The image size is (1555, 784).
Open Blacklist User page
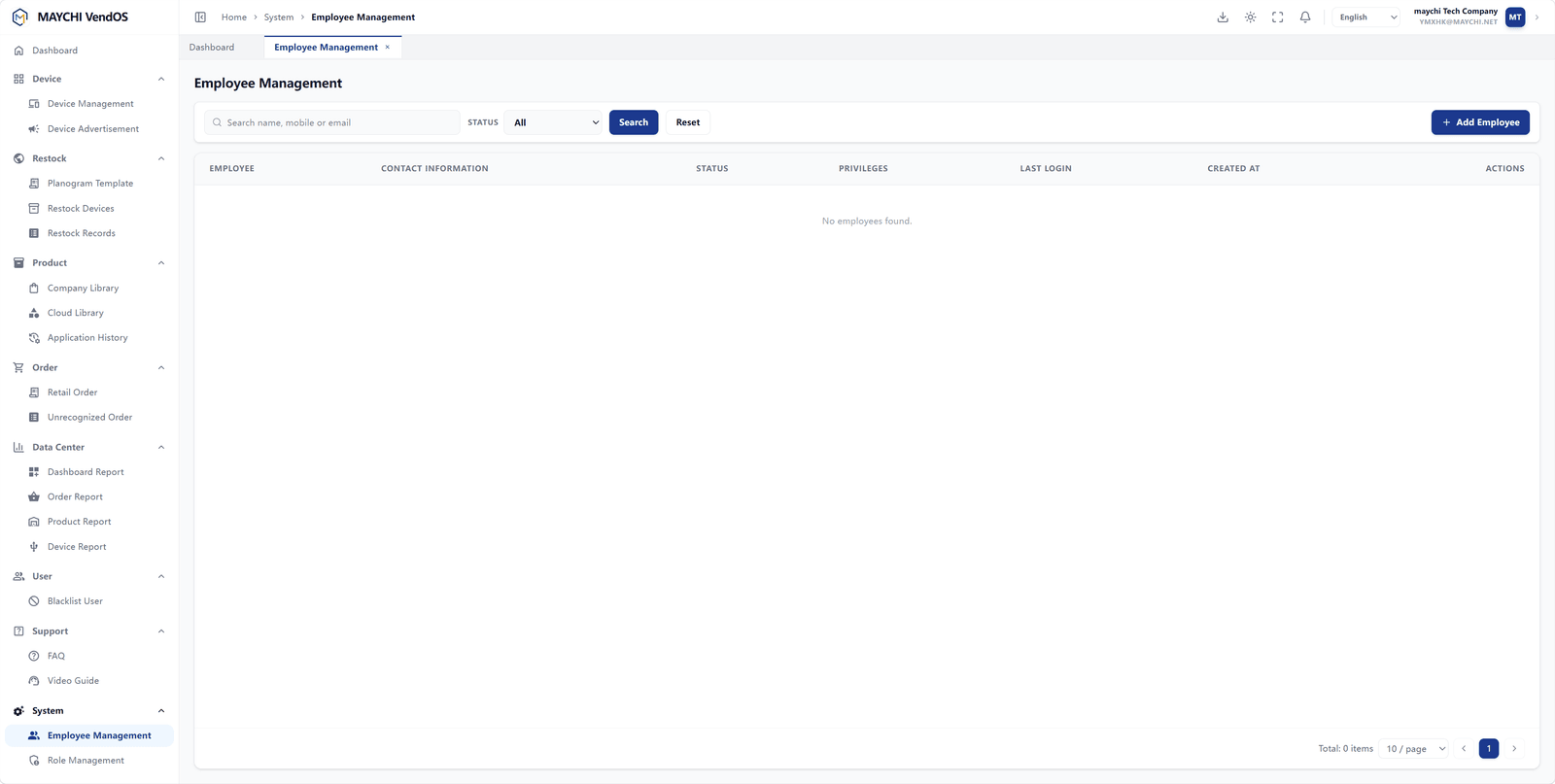[x=89, y=601]
